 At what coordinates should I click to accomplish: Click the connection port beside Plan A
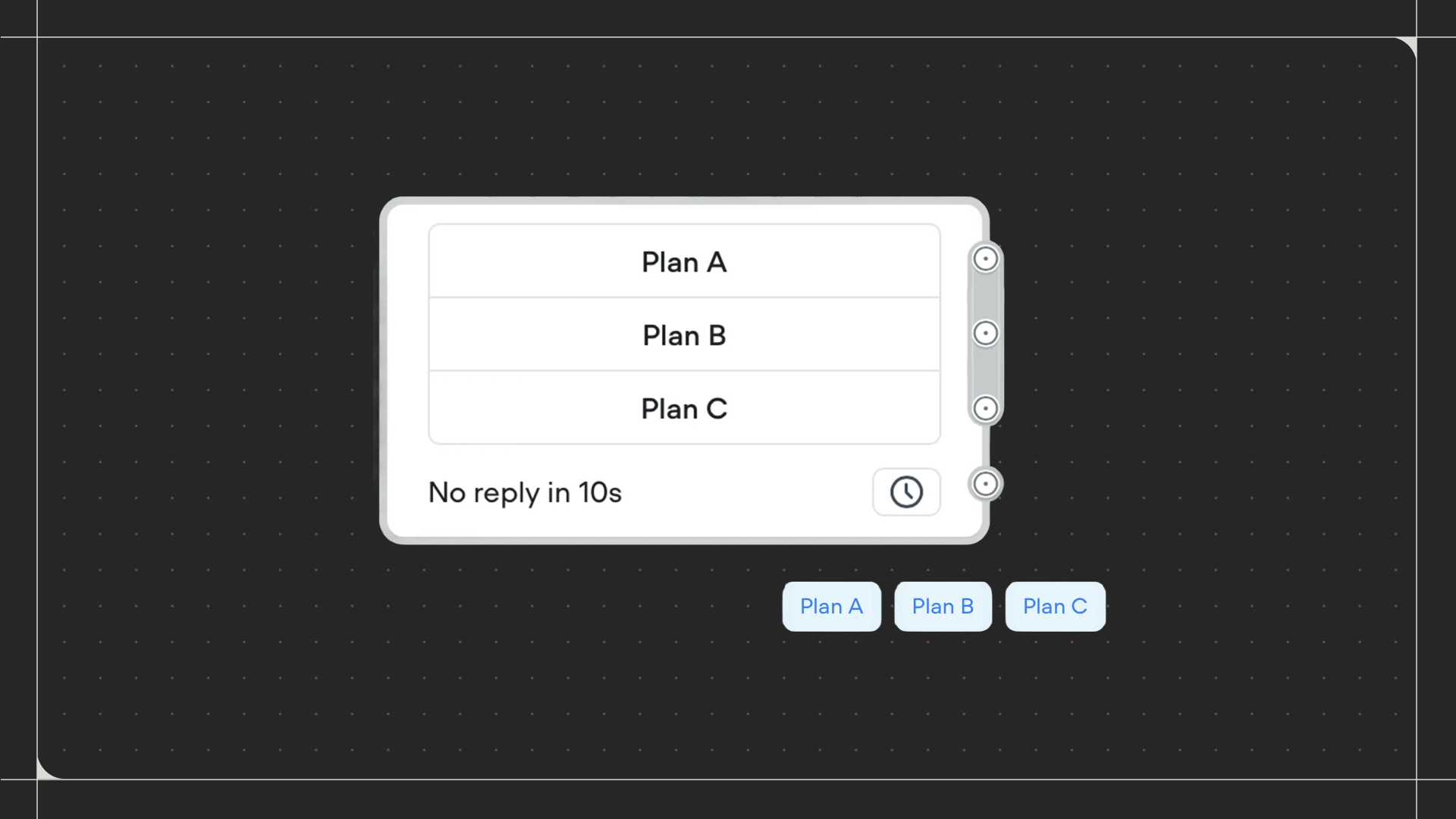[985, 259]
